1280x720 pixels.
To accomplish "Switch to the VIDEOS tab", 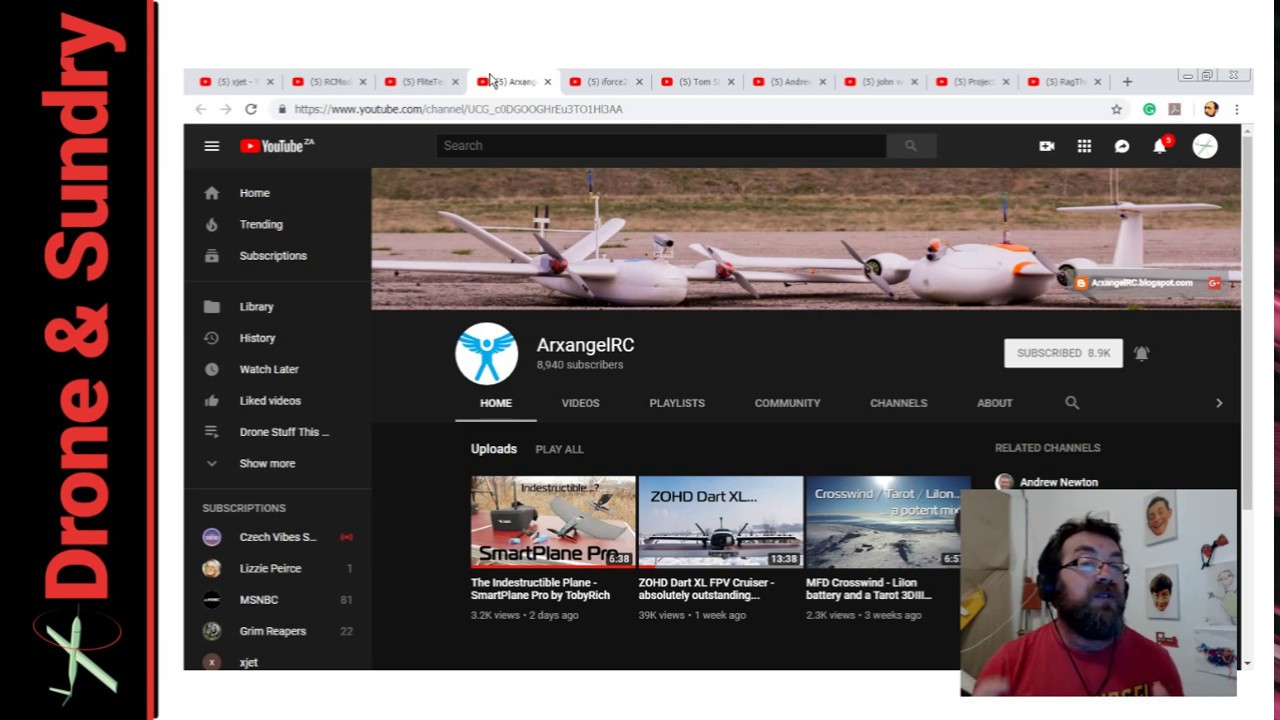I will click(x=580, y=403).
